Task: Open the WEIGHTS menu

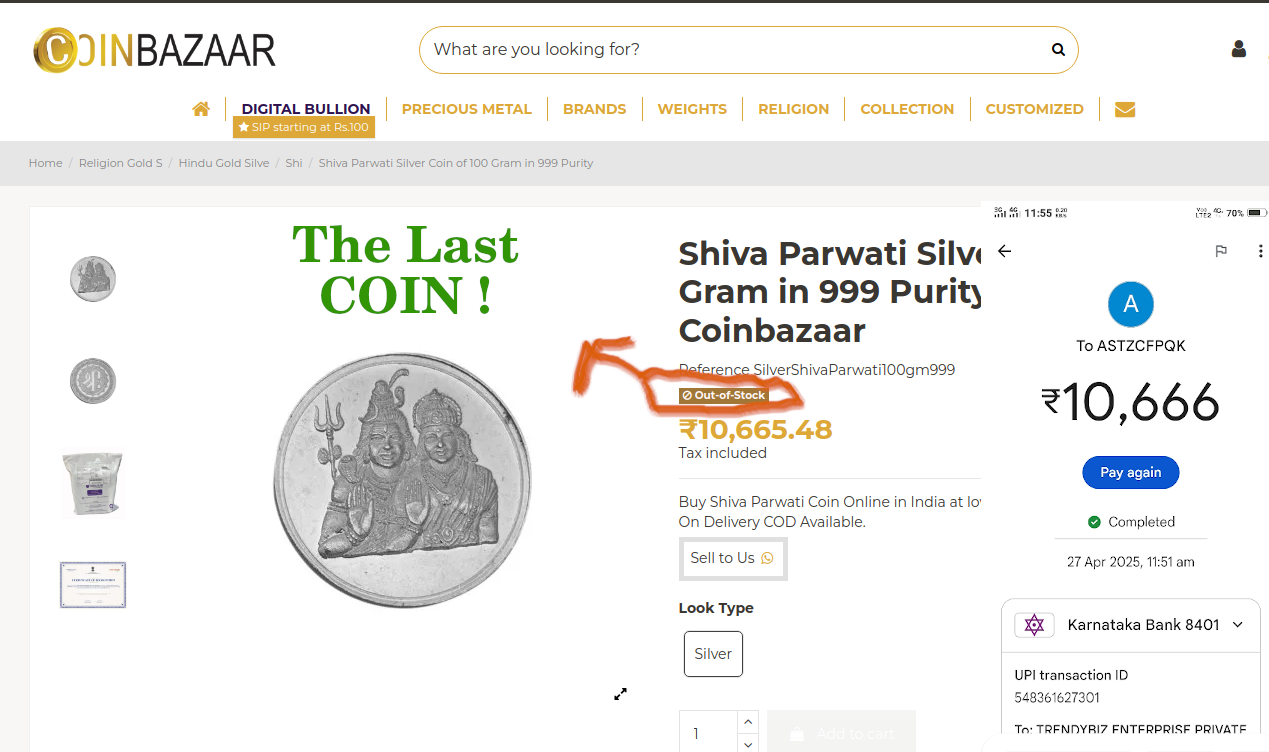Action: coord(692,109)
